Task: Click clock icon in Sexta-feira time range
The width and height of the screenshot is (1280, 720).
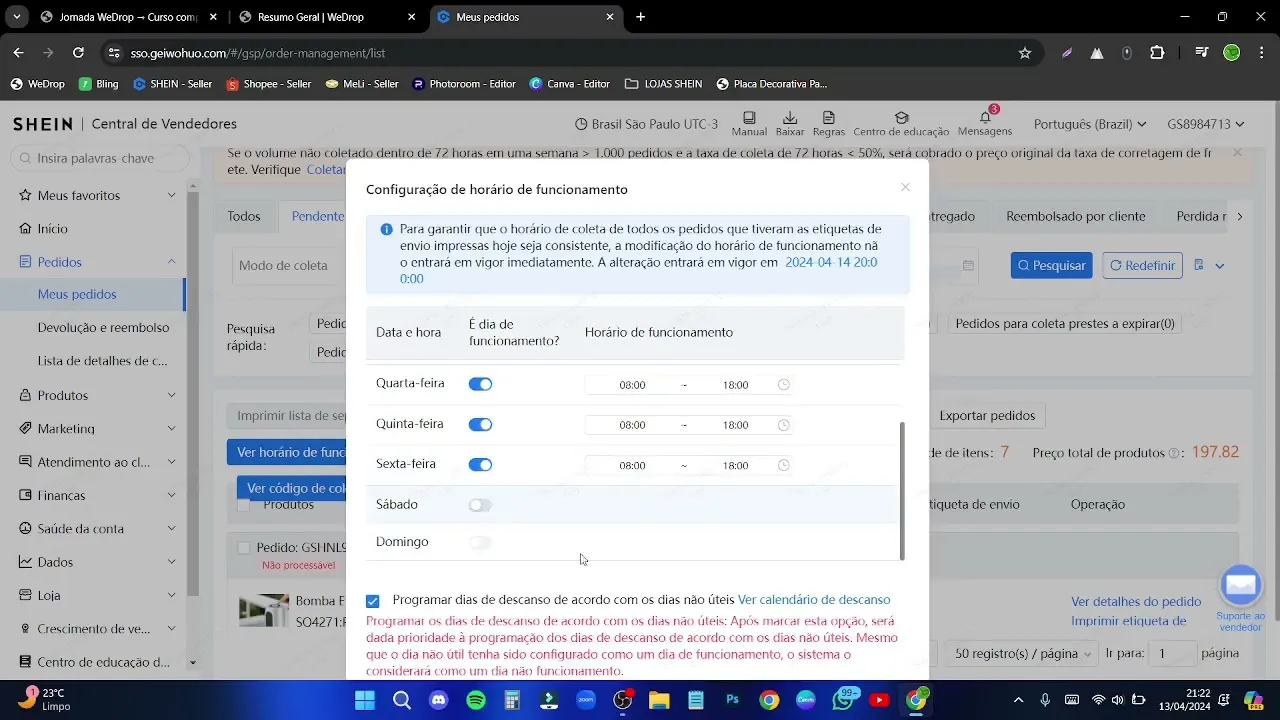Action: tap(784, 465)
